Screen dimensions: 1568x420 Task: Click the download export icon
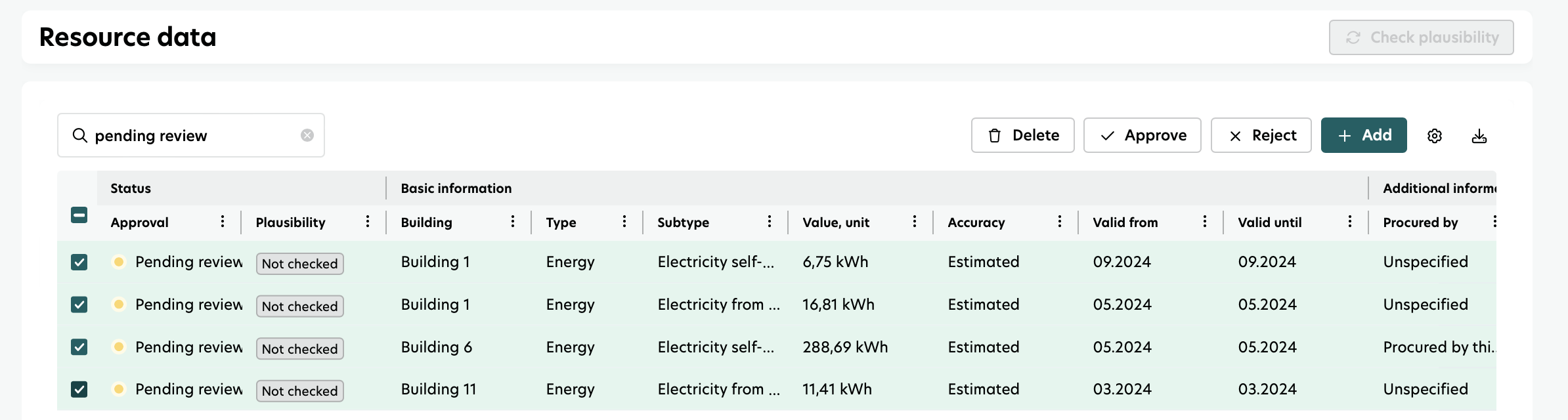1479,136
